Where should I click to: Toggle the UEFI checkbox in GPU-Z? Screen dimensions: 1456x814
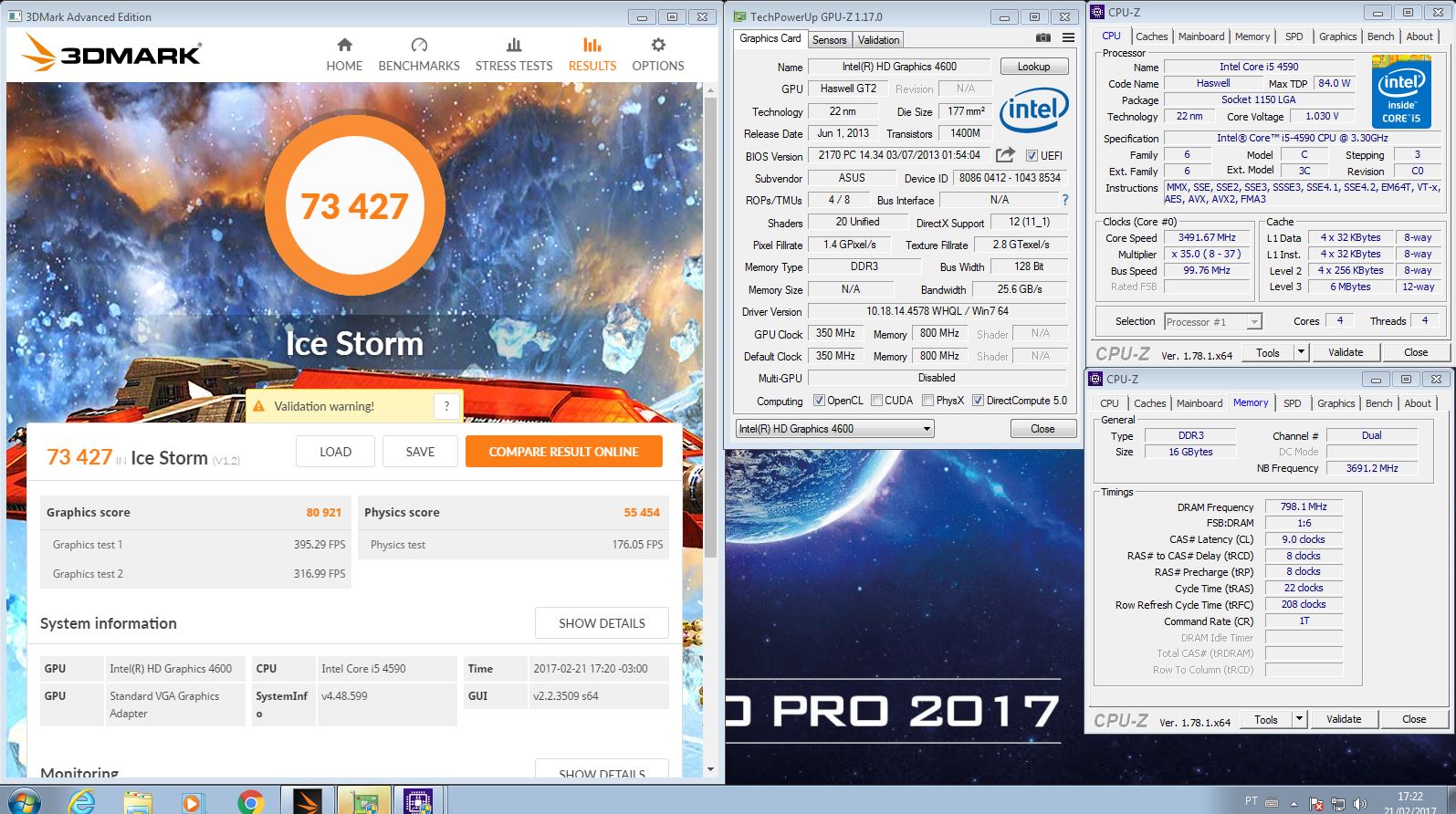click(1032, 156)
